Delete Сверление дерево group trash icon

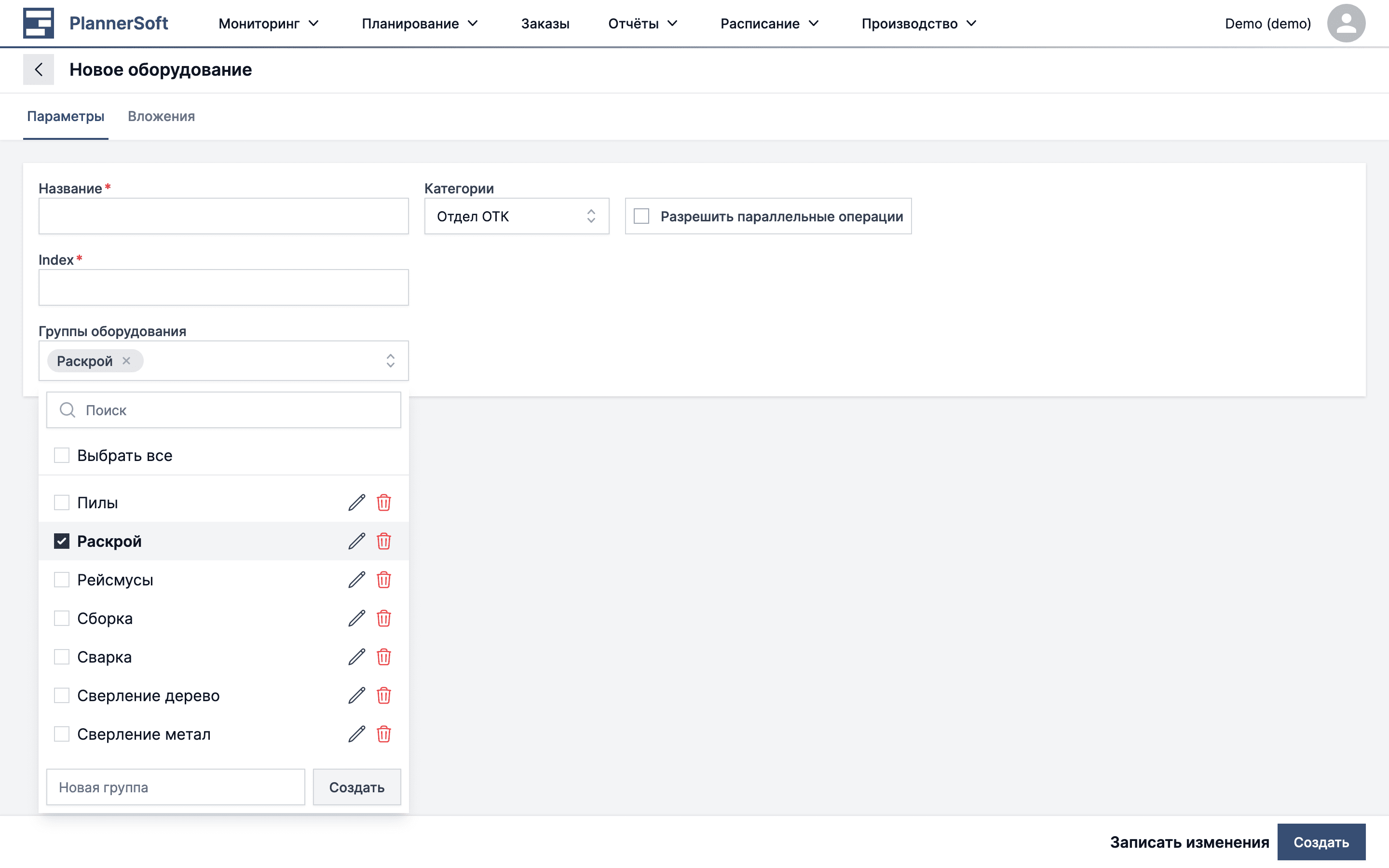coord(383,695)
